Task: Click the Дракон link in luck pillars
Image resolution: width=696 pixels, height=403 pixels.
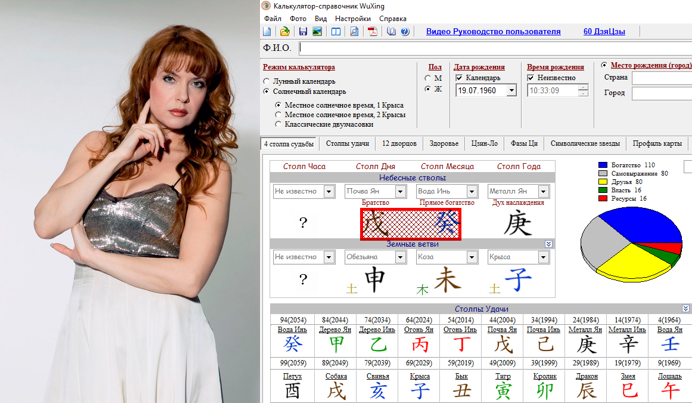Action: tap(586, 376)
